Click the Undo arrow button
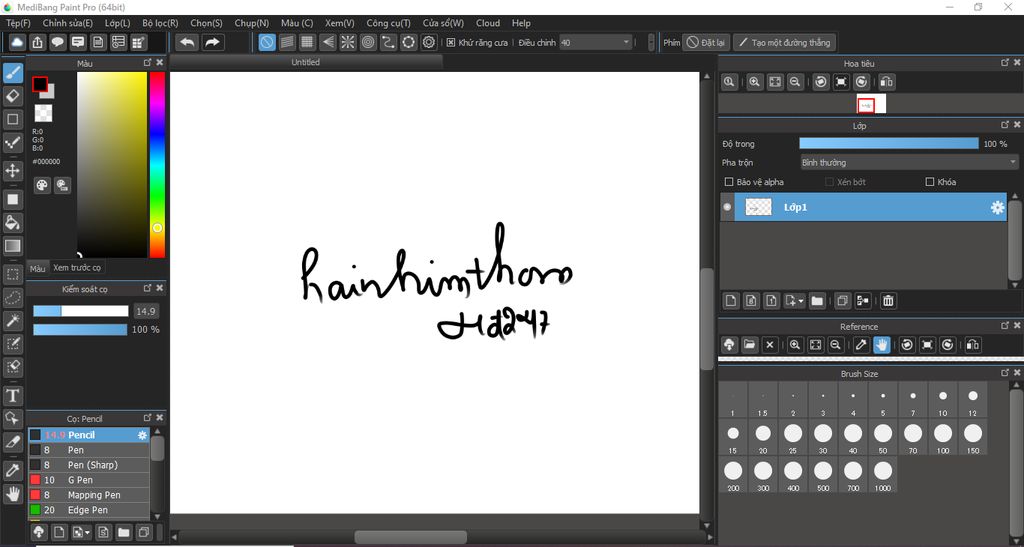The image size is (1024, 547). (x=187, y=42)
